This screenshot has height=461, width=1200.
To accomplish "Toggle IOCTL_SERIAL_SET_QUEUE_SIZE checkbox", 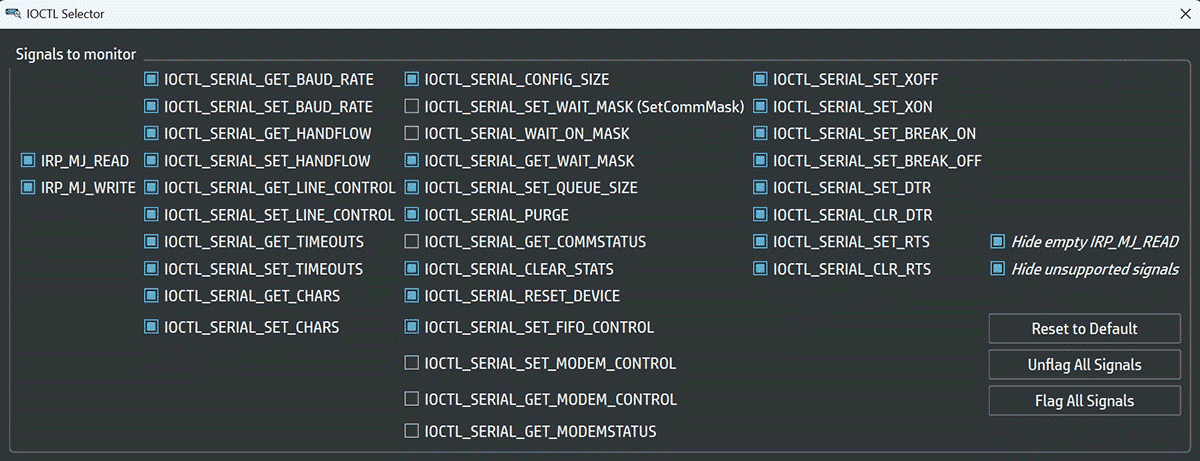I will point(412,187).
